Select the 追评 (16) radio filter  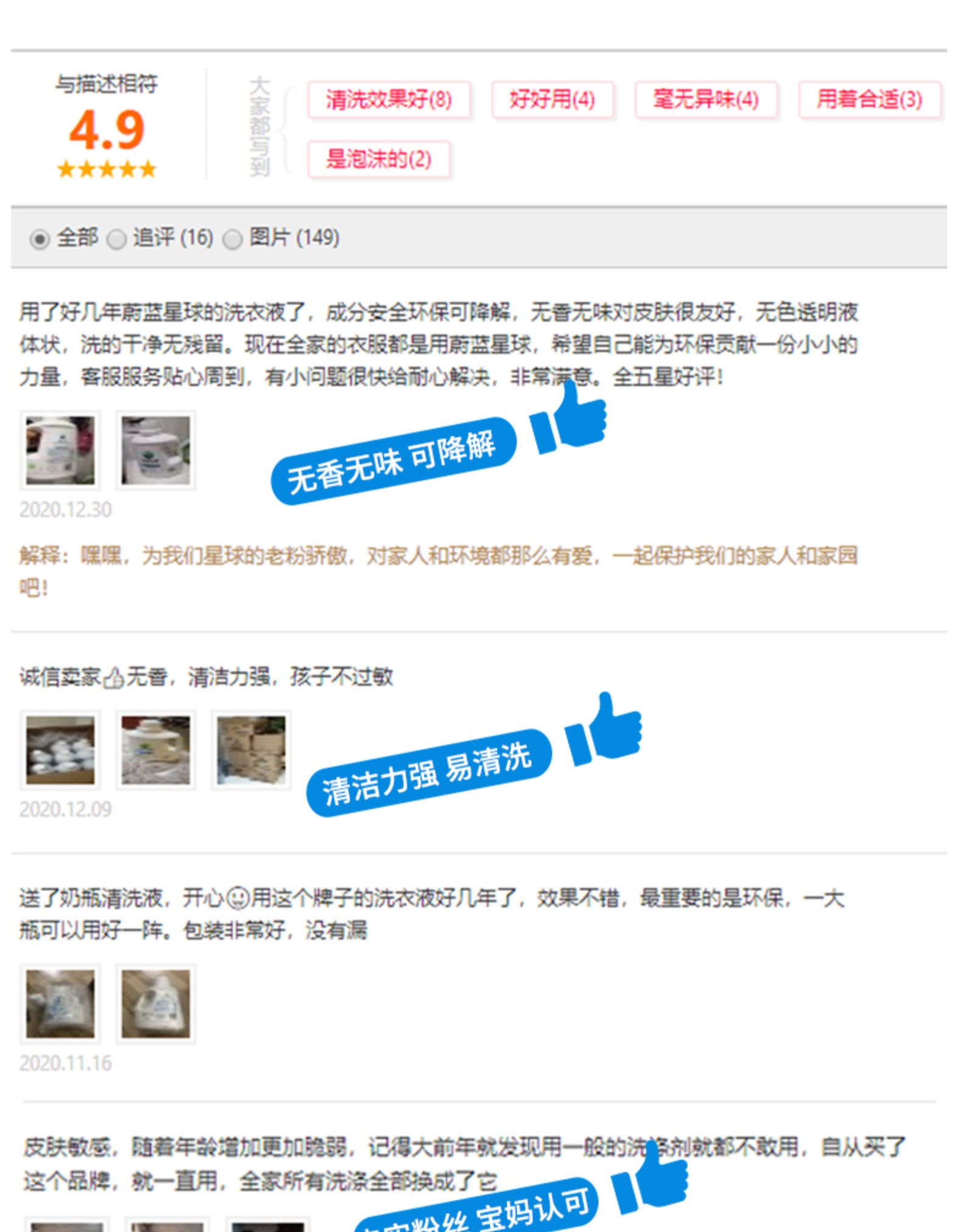click(x=116, y=239)
